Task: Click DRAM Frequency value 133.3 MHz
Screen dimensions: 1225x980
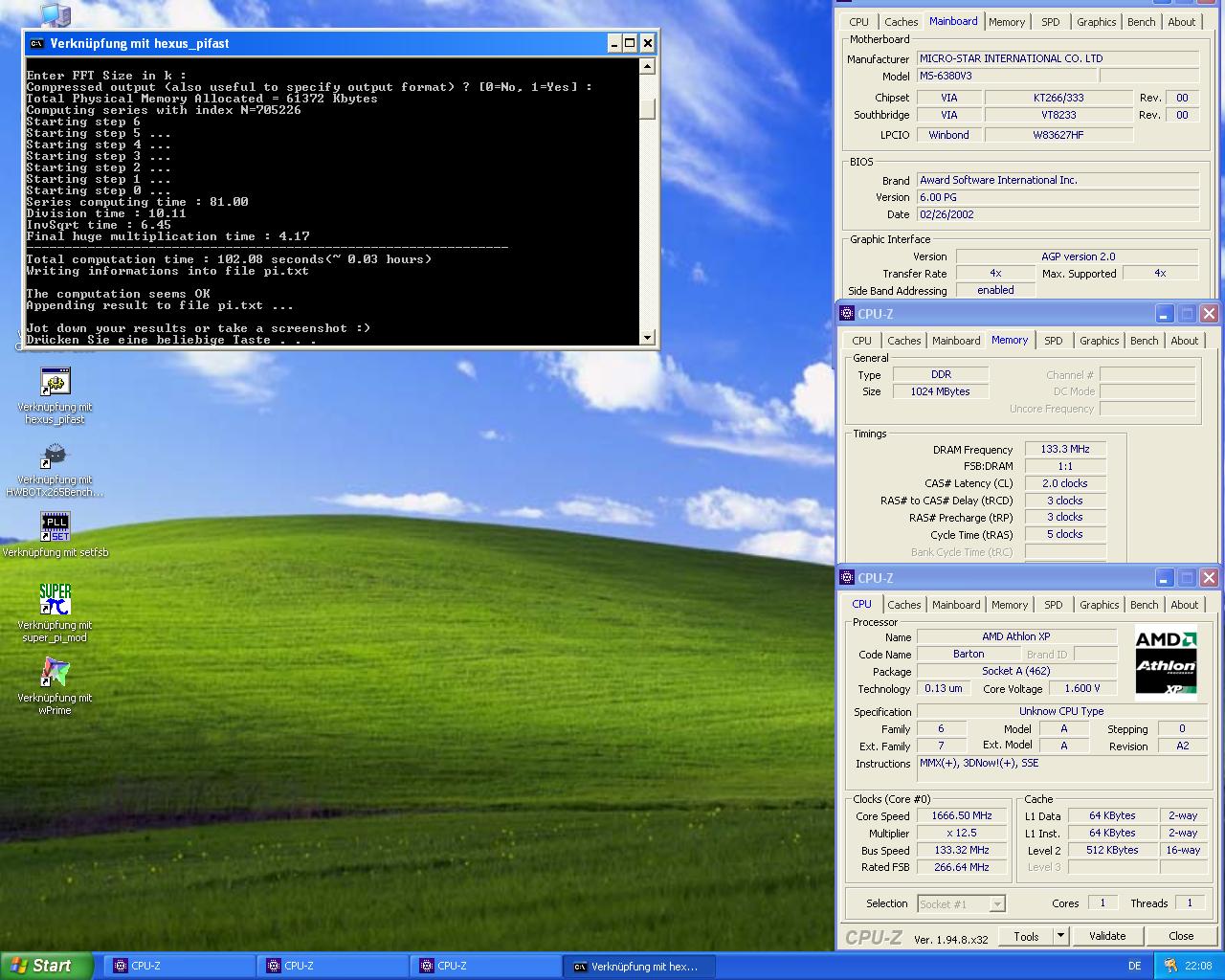Action: click(1065, 449)
